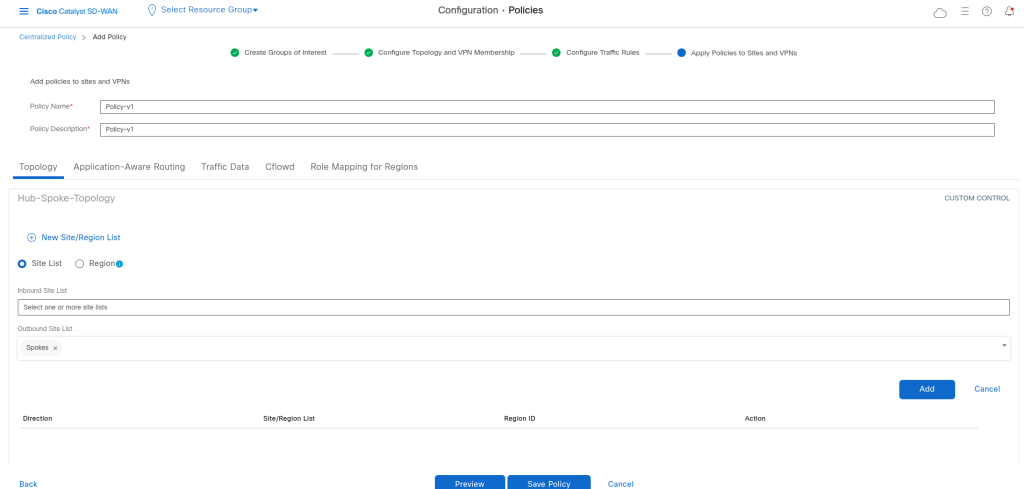This screenshot has width=1024, height=489.
Task: Select the Site List radio button
Action: (x=23, y=264)
